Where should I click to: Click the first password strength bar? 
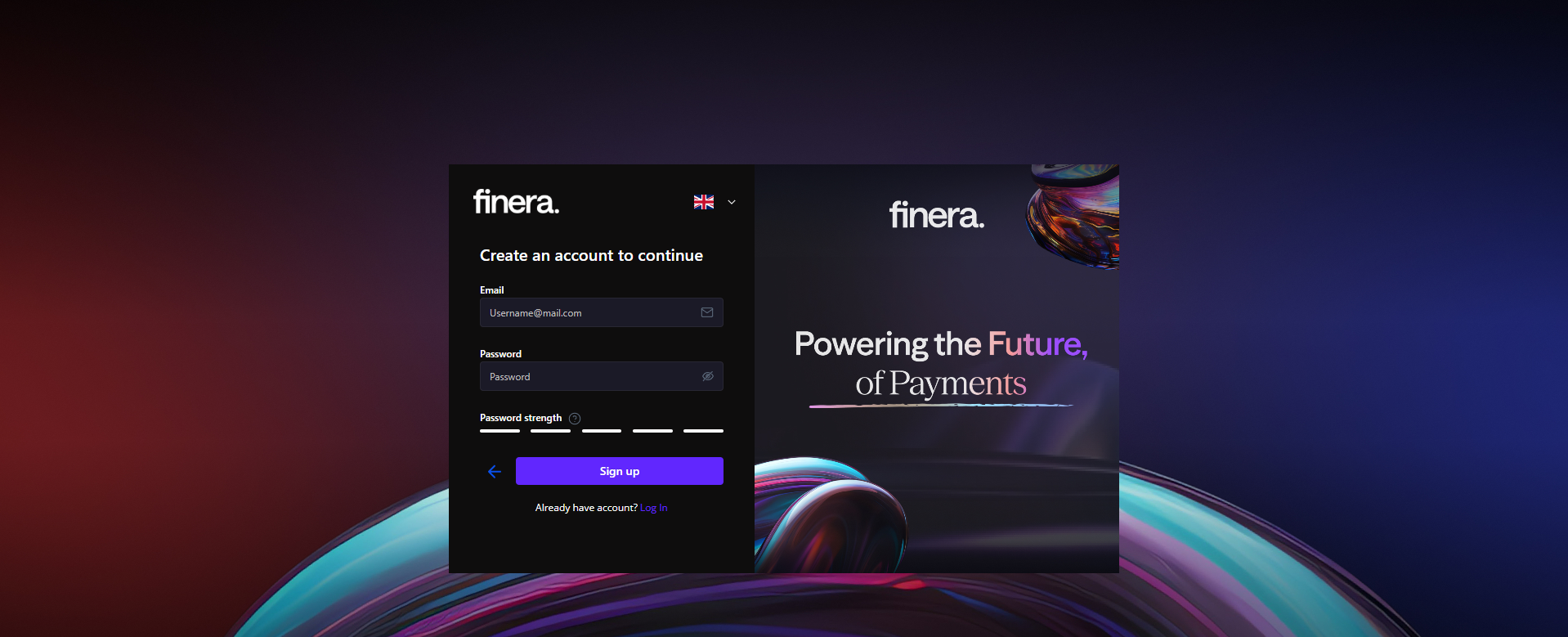click(x=500, y=431)
